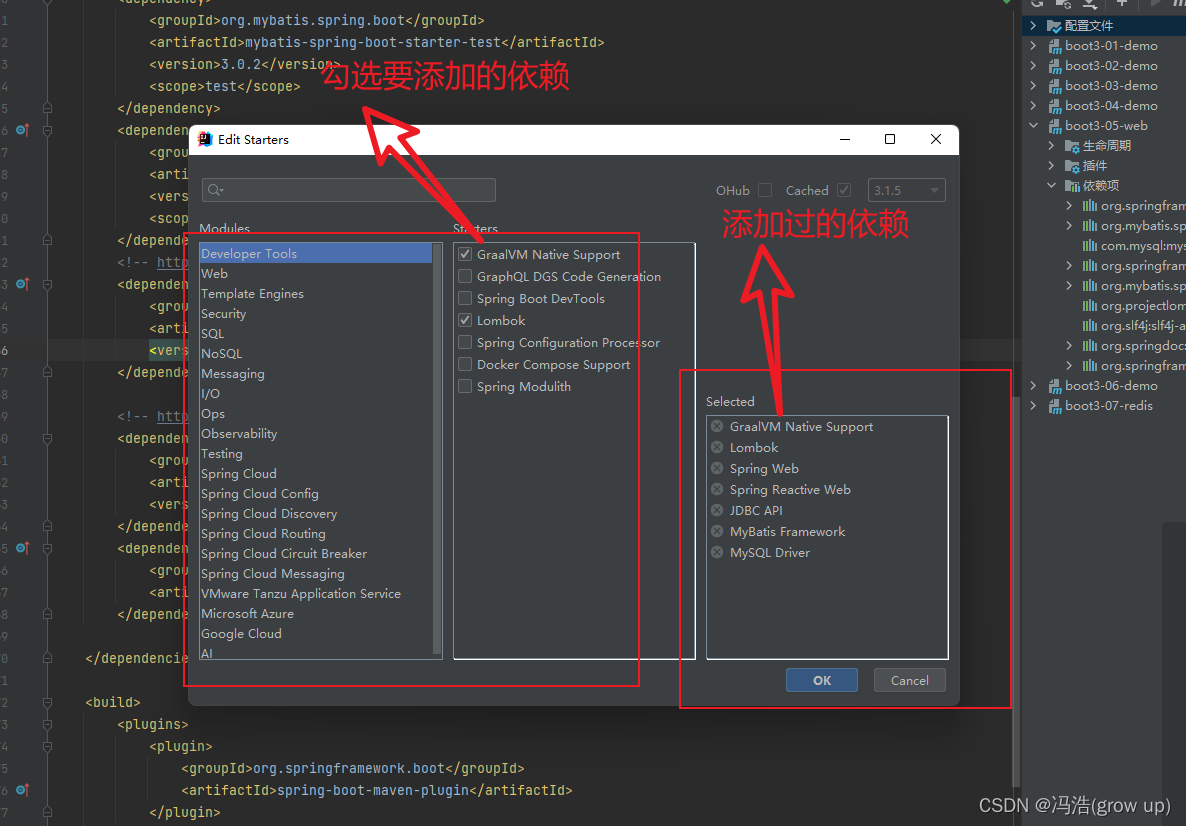Click the Modules list scrollbar

[x=437, y=449]
